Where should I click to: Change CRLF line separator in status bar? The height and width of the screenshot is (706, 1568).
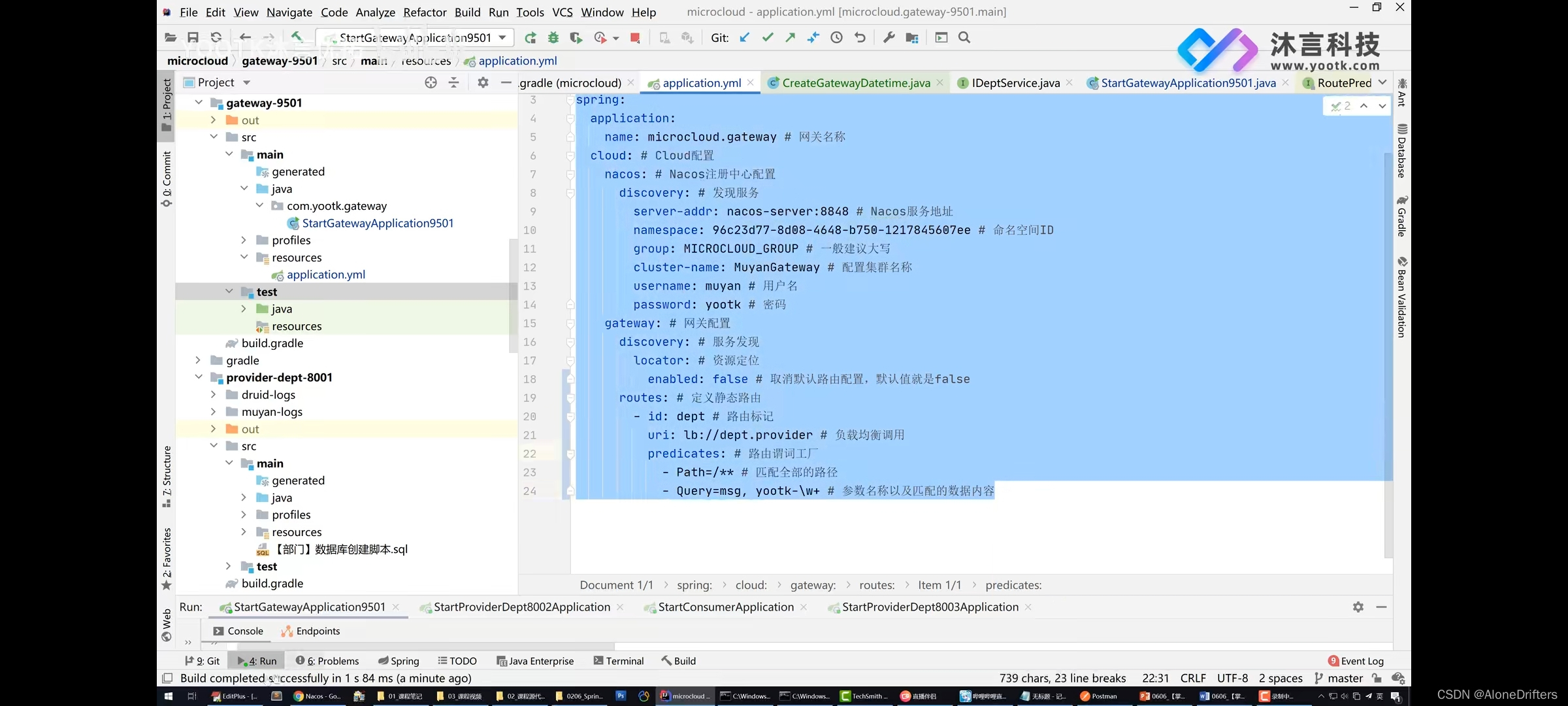click(1194, 679)
